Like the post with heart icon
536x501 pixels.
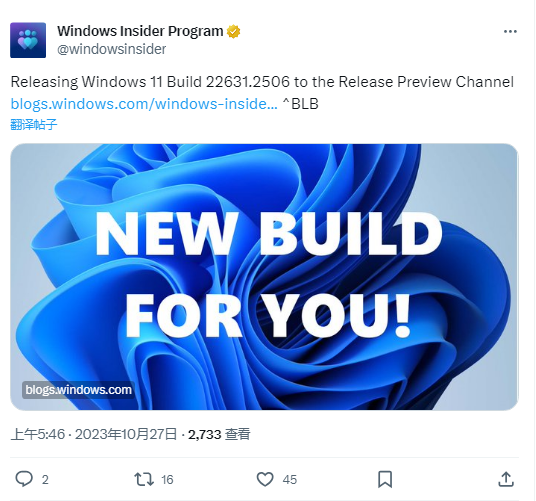[265, 479]
